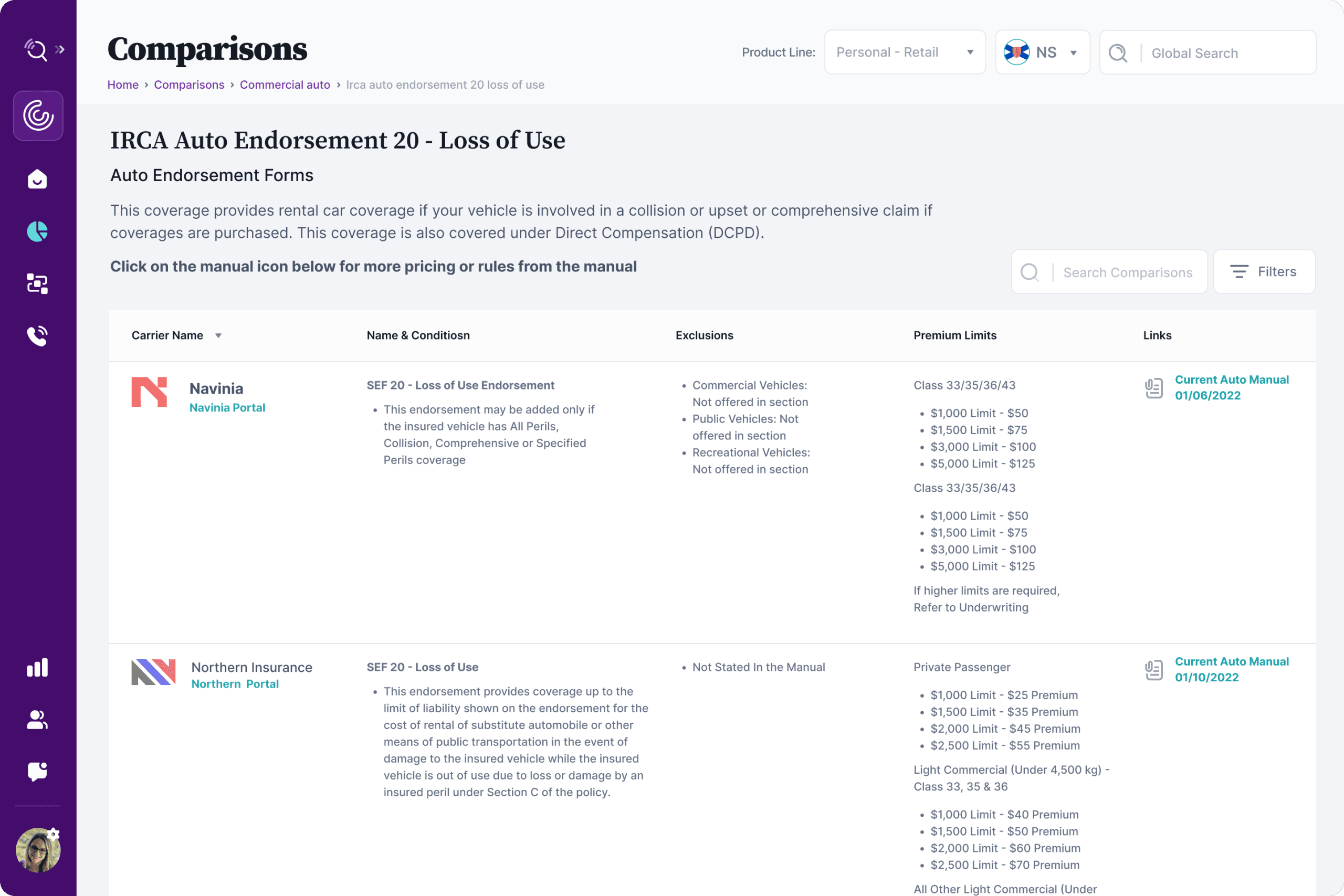The image size is (1344, 896).
Task: Open the bar chart reports icon
Action: point(37,668)
